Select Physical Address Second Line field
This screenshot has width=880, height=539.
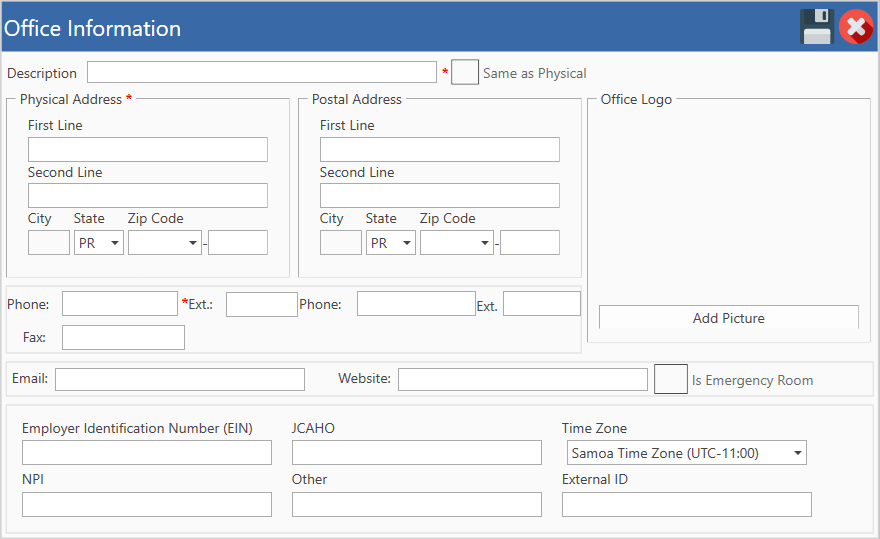click(148, 195)
